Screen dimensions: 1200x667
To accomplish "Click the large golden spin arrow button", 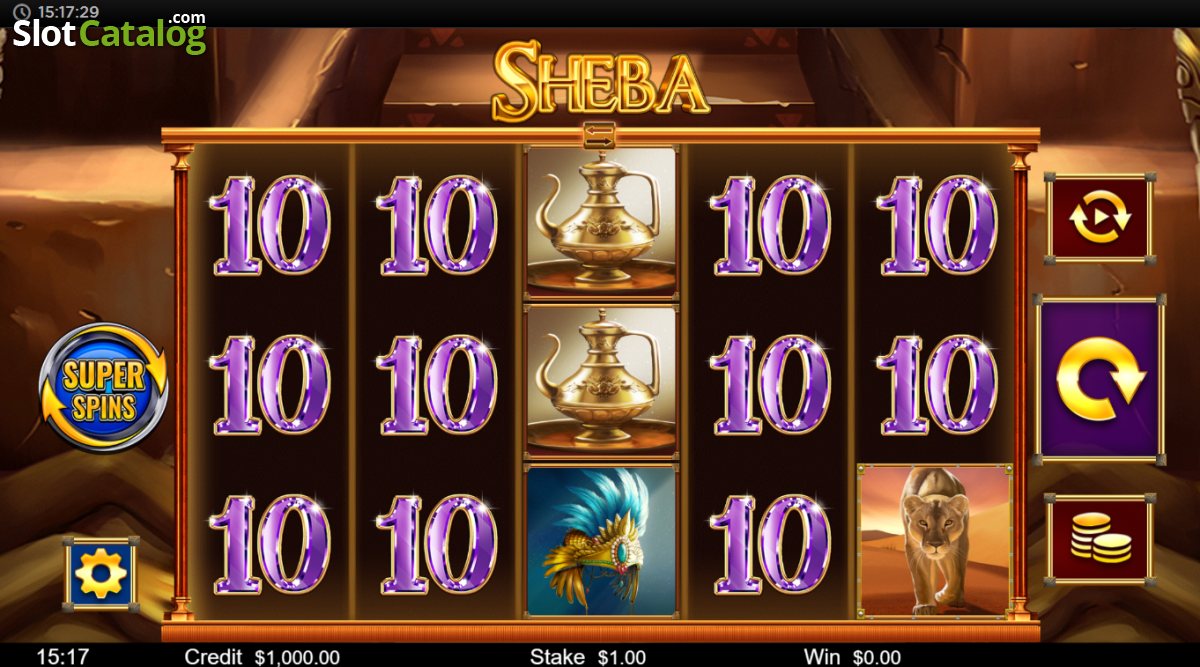I will 1100,380.
